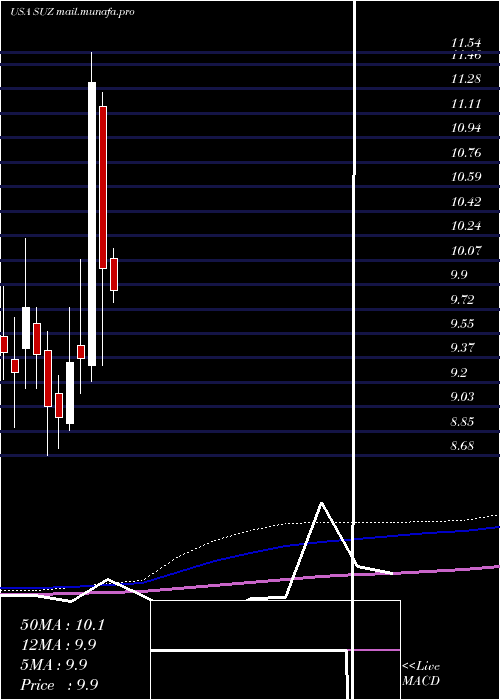
Task: Click the '5MA : 9.9' readout
Action: (x=54, y=664)
